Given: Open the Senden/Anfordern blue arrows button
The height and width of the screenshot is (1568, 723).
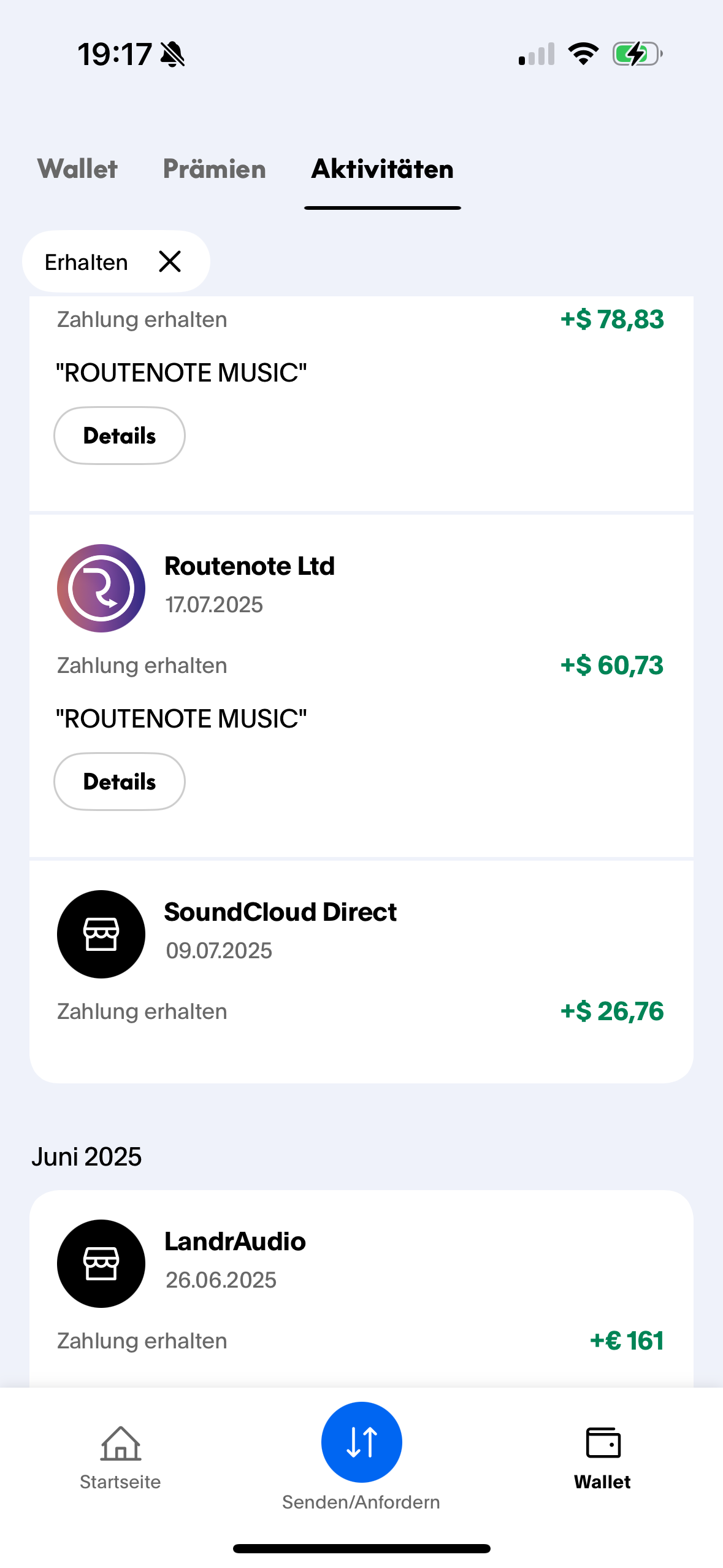Looking at the screenshot, I should point(361,1442).
